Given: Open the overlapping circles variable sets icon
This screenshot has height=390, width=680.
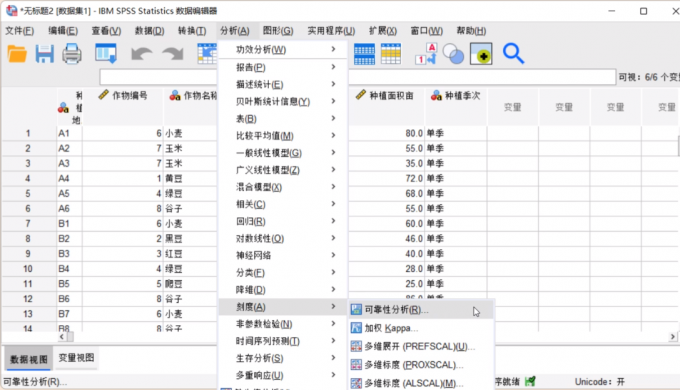Looking at the screenshot, I should pos(453,55).
